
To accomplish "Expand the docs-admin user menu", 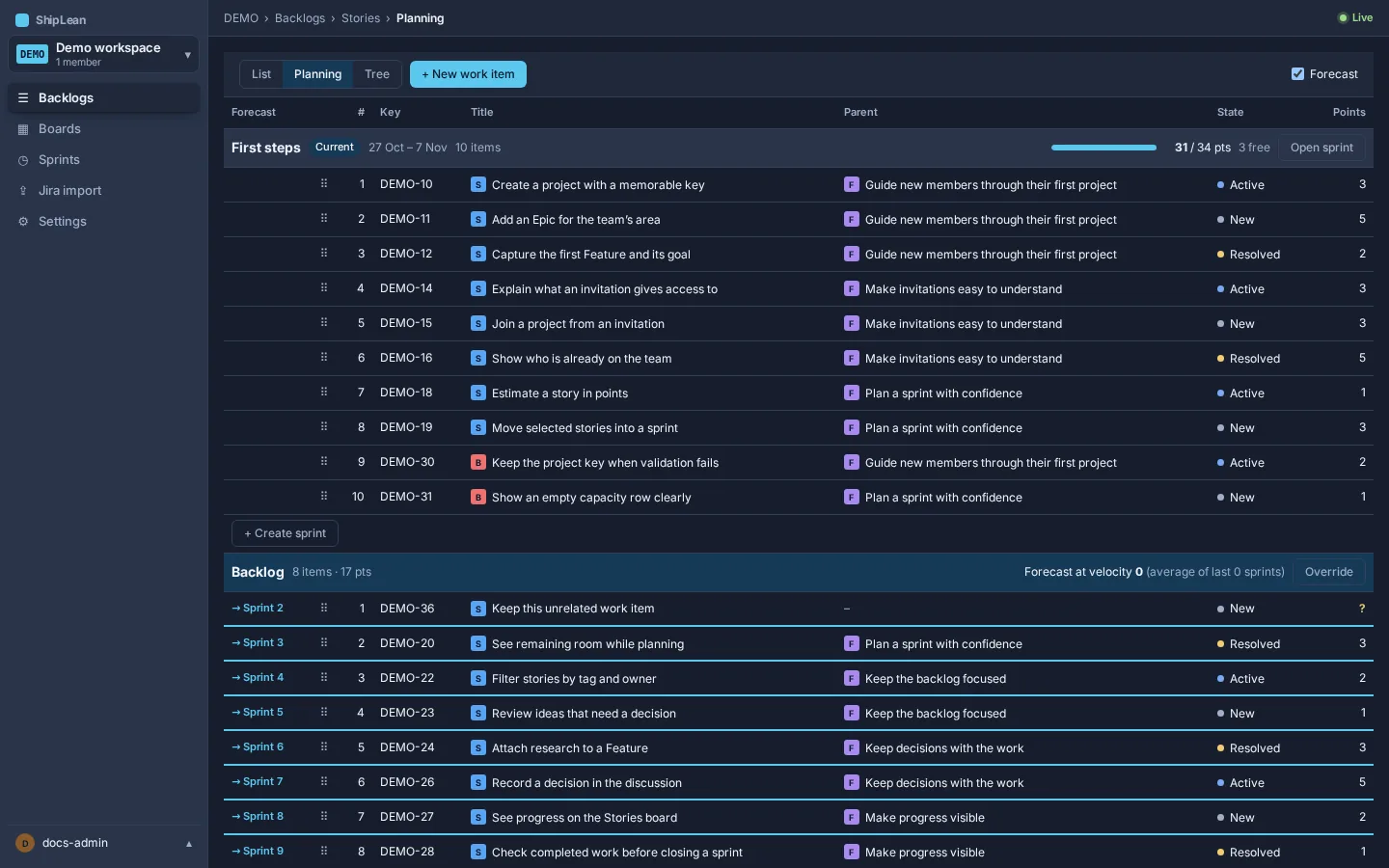I will [x=104, y=843].
